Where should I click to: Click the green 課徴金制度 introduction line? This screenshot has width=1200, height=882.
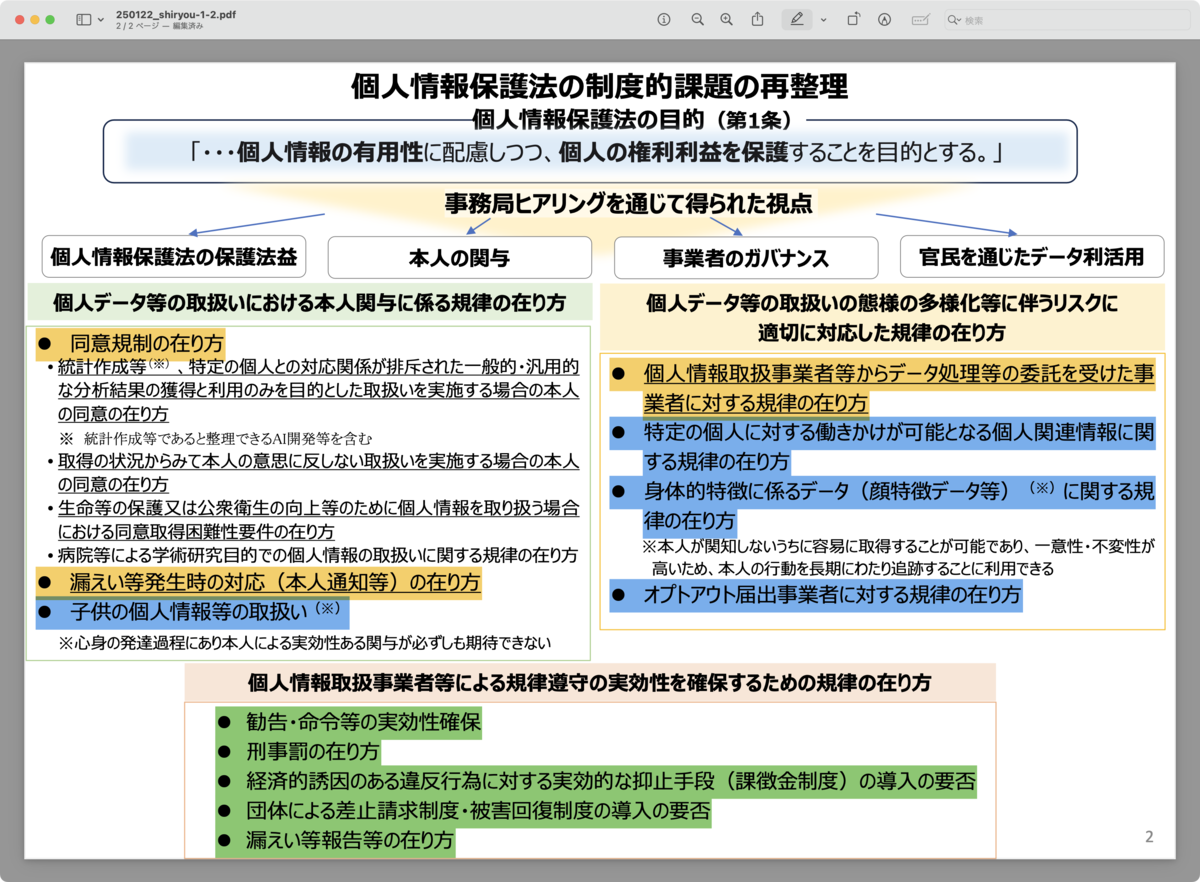596,780
